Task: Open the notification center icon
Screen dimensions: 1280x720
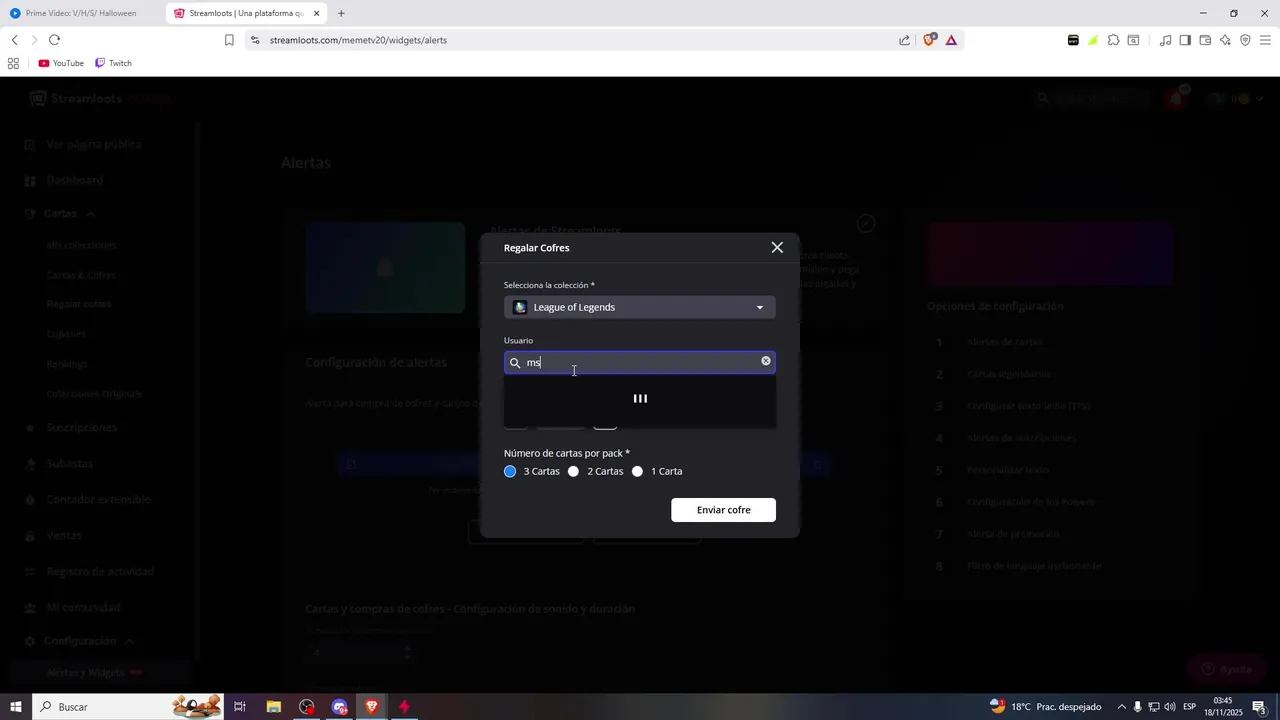Action: tap(1260, 707)
